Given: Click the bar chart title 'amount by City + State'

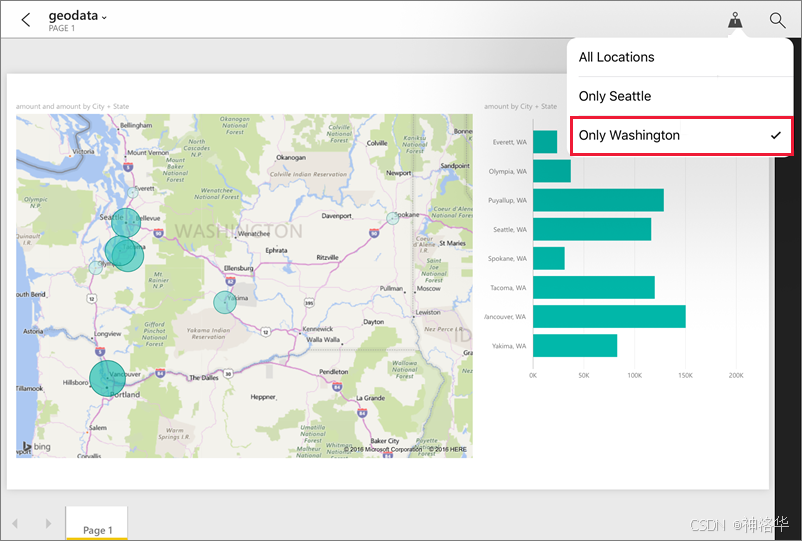Looking at the screenshot, I should click(x=520, y=106).
